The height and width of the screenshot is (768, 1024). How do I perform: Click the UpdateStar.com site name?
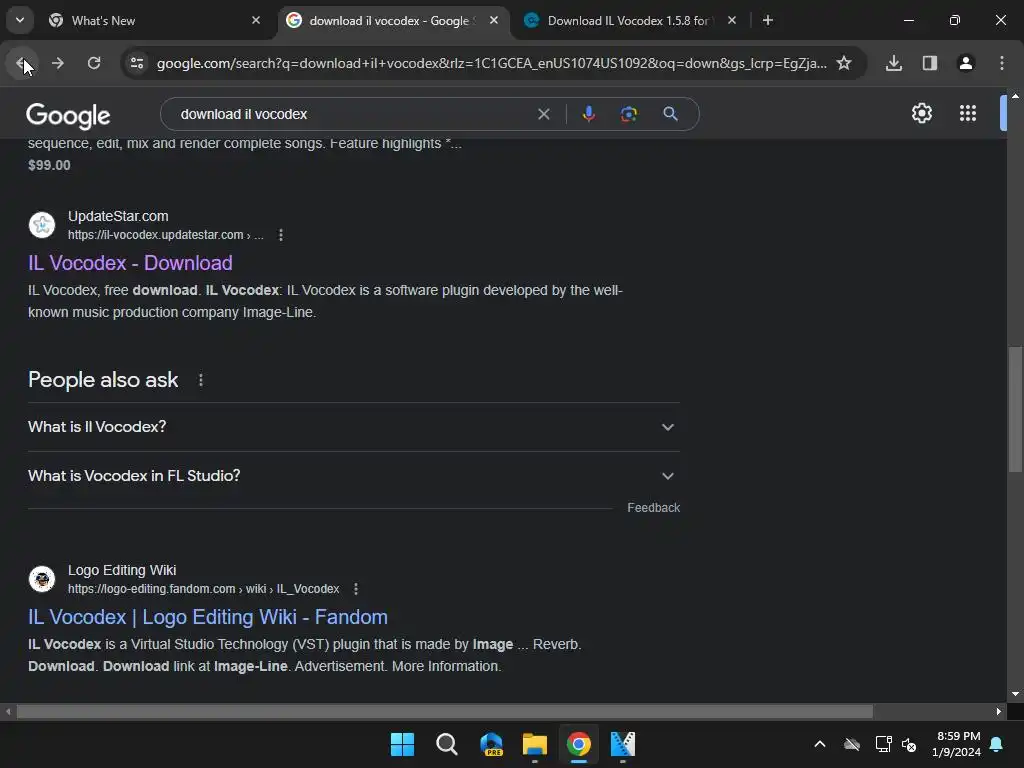tap(118, 216)
